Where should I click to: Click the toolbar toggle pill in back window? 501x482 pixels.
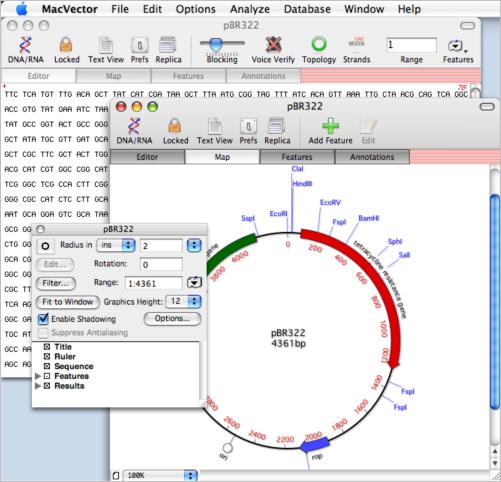(x=467, y=26)
